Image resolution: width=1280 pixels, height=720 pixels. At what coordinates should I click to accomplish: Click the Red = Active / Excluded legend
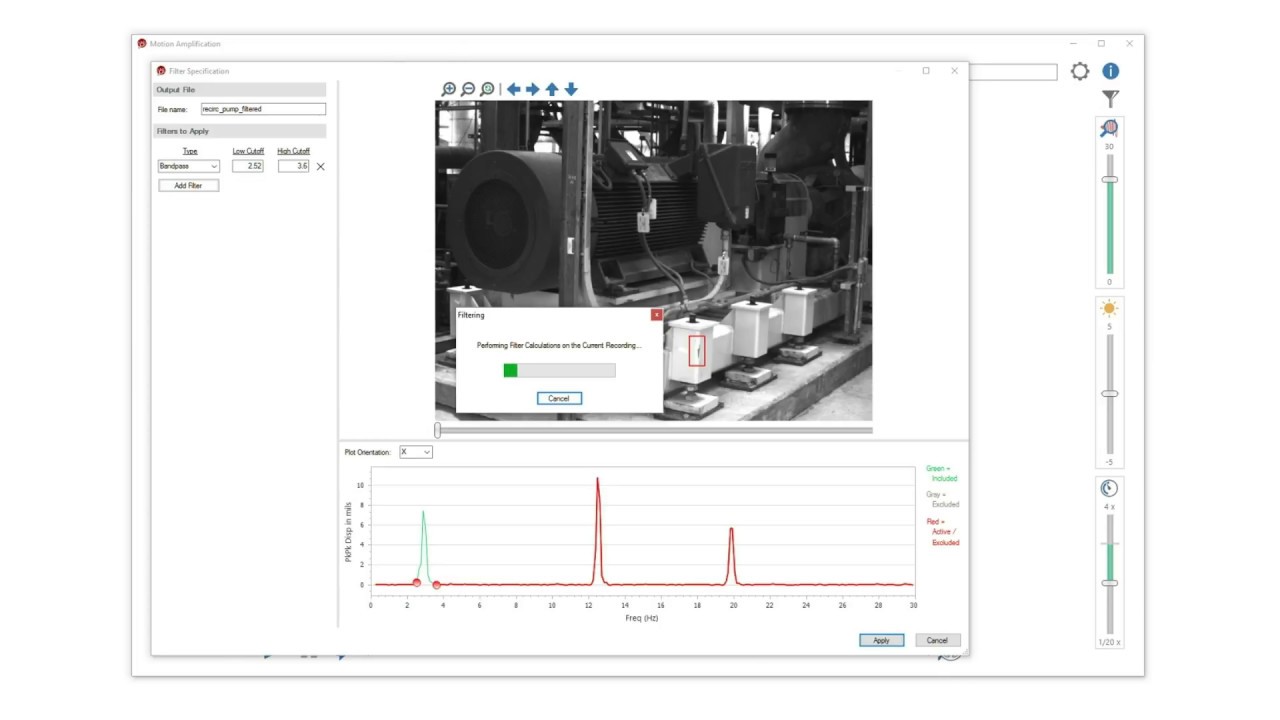pyautogui.click(x=943, y=532)
